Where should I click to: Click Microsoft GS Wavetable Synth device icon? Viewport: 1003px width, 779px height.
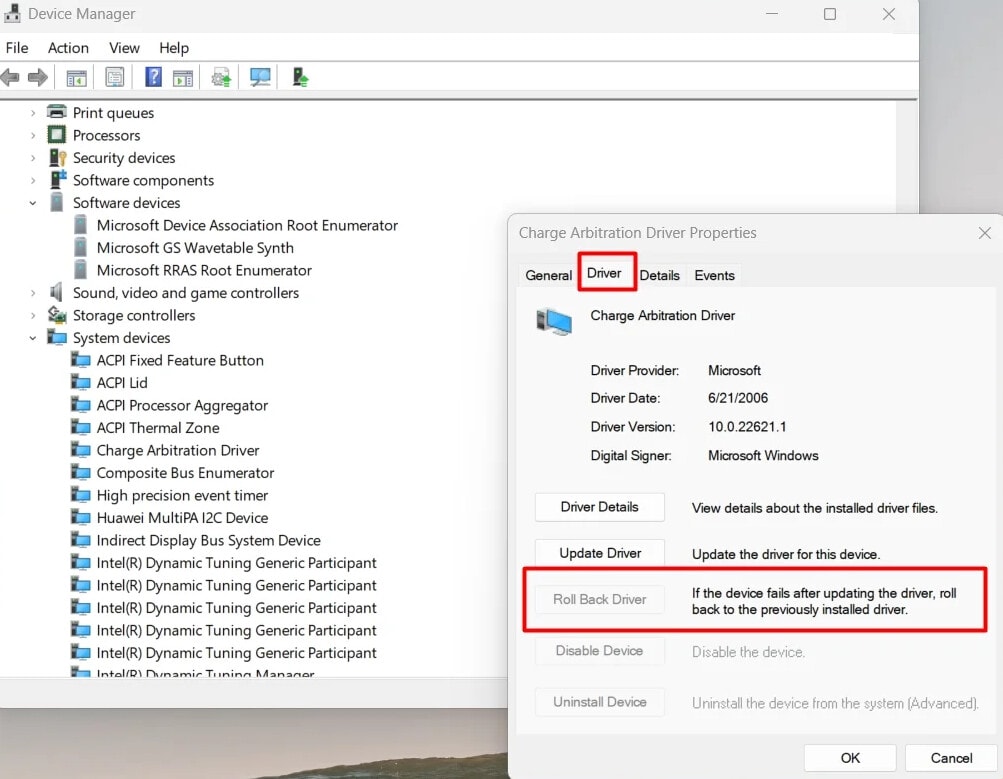81,248
